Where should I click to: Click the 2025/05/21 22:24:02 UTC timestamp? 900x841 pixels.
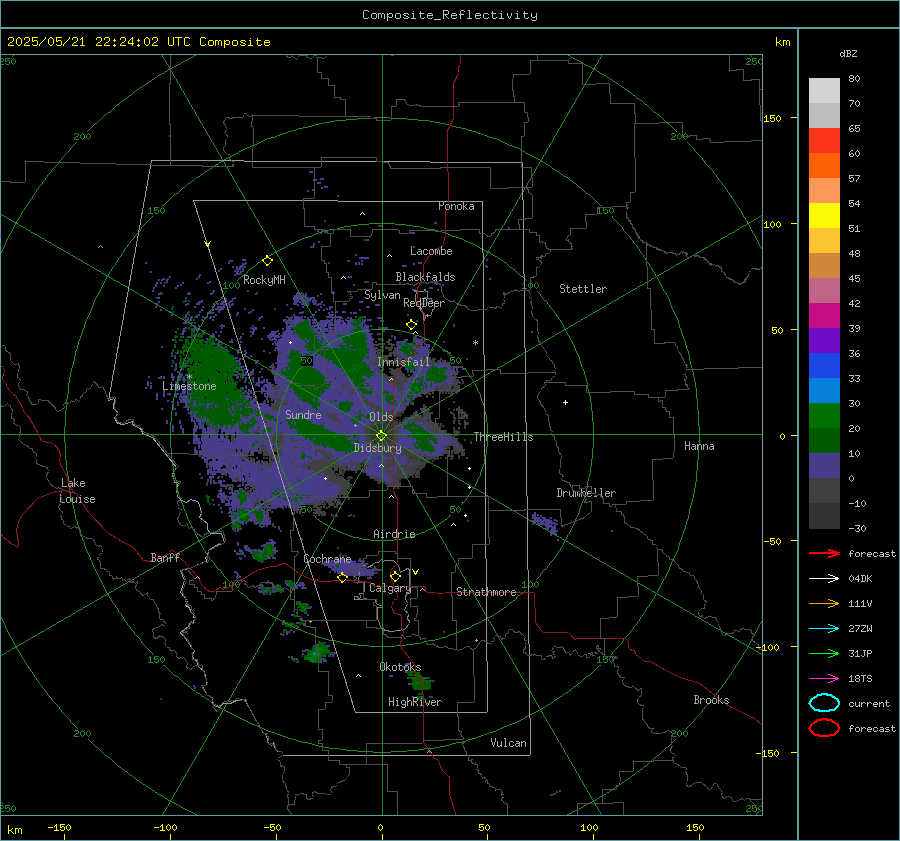[138, 42]
